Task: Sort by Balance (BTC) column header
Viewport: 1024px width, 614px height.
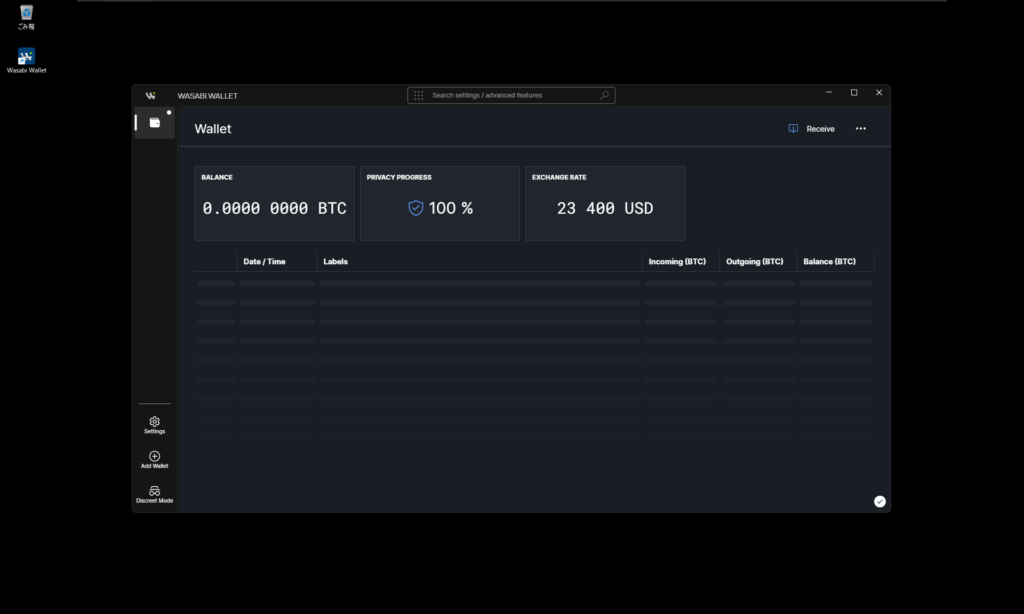Action: 829,261
